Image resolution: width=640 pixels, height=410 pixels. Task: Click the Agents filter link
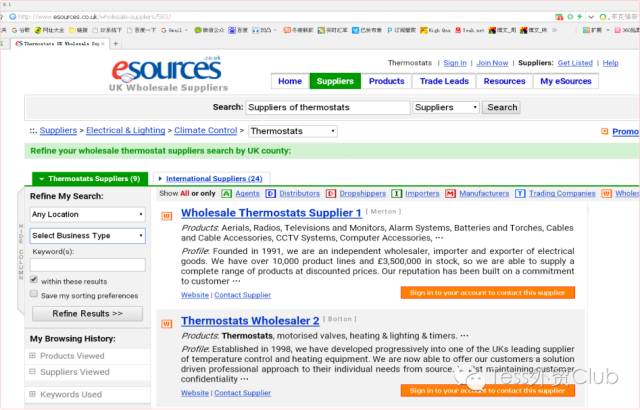(x=247, y=193)
